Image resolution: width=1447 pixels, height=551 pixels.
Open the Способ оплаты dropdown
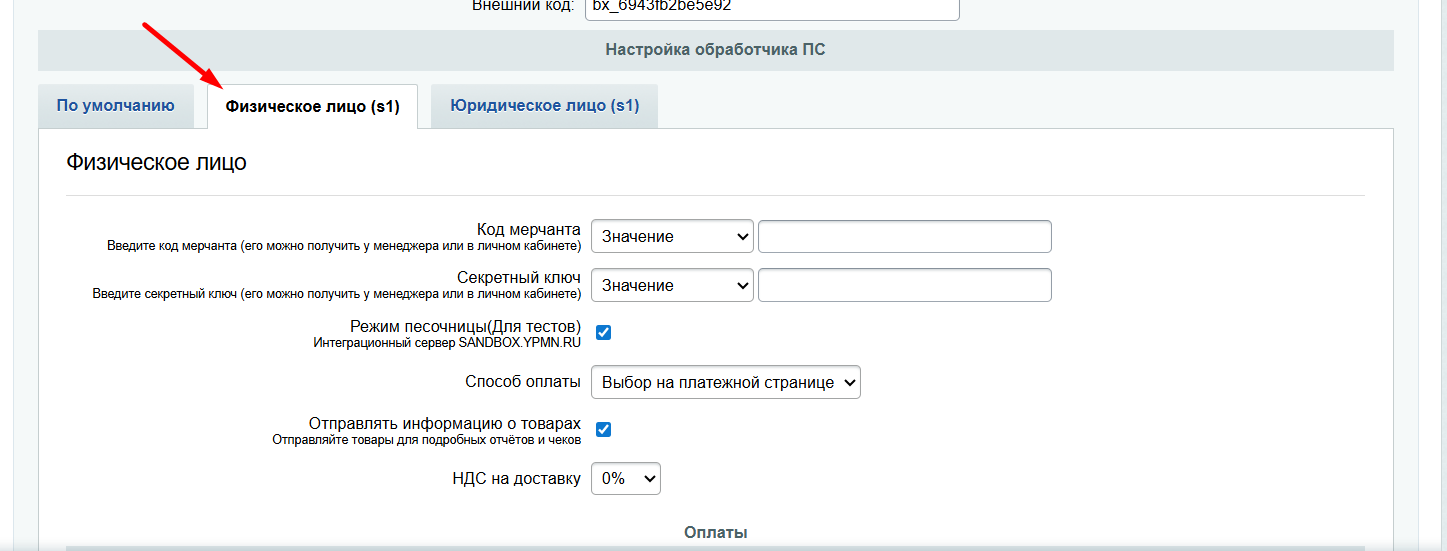726,382
